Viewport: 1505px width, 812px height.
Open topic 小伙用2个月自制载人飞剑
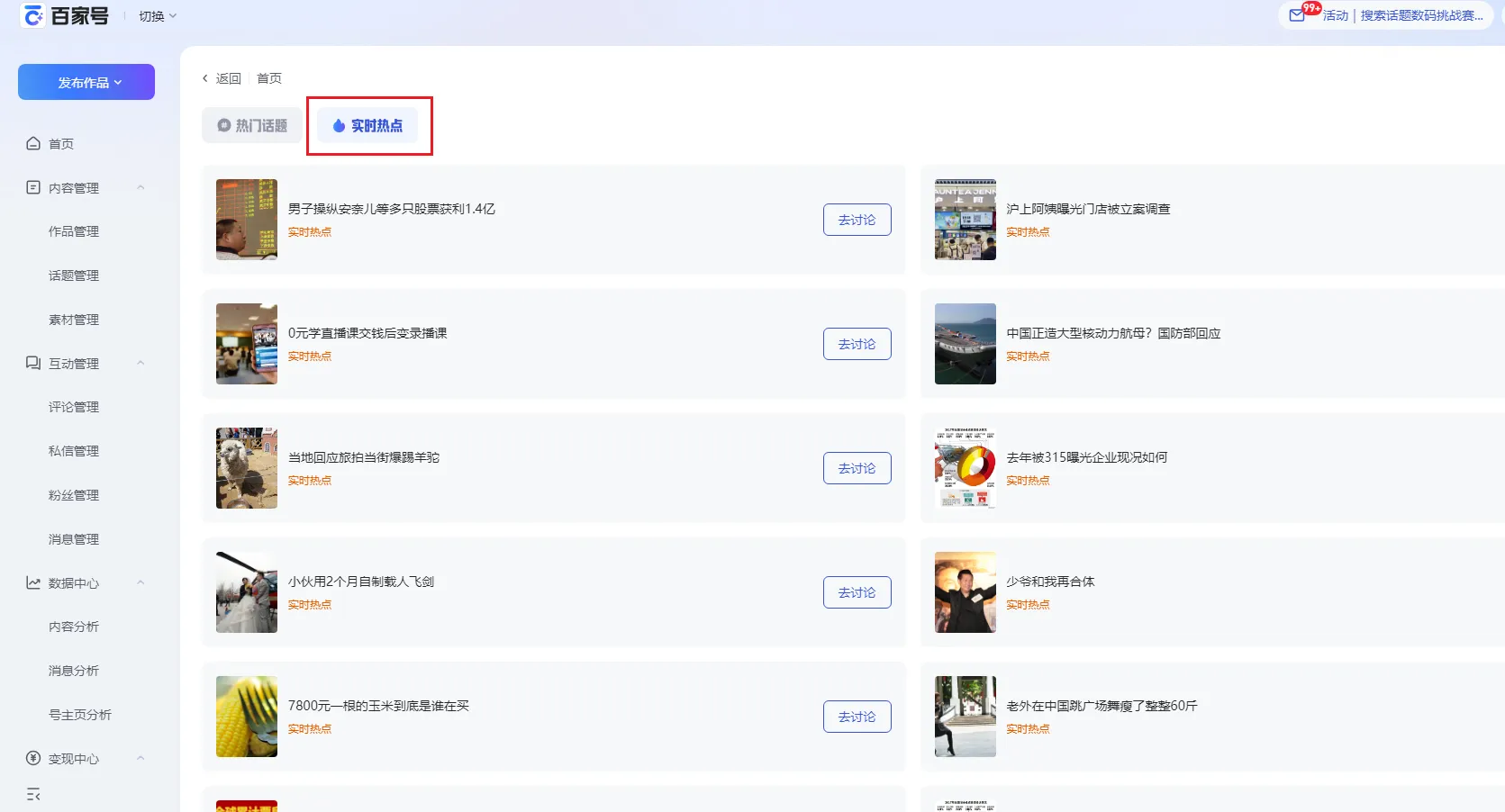[361, 582]
